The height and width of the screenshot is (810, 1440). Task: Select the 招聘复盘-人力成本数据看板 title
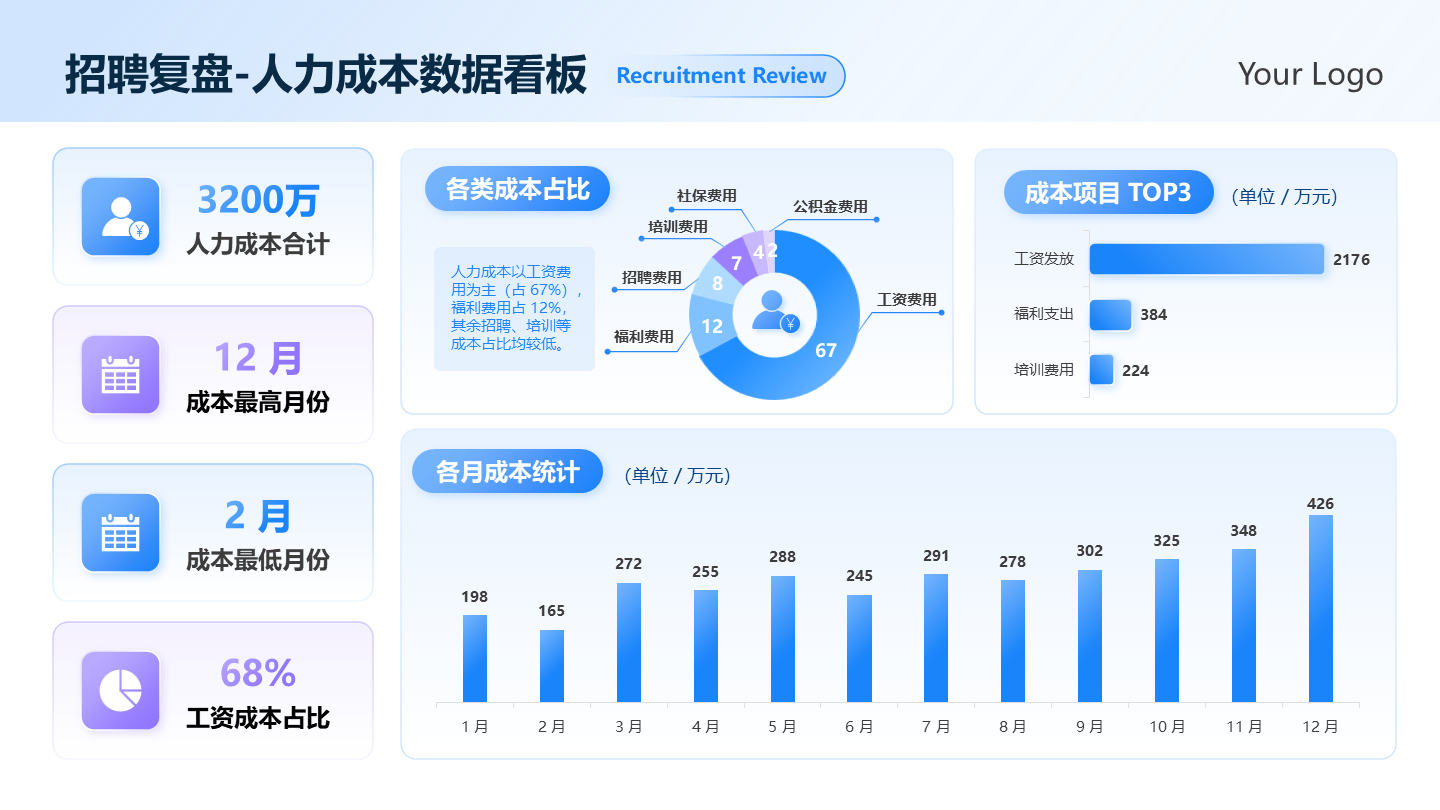coord(327,74)
